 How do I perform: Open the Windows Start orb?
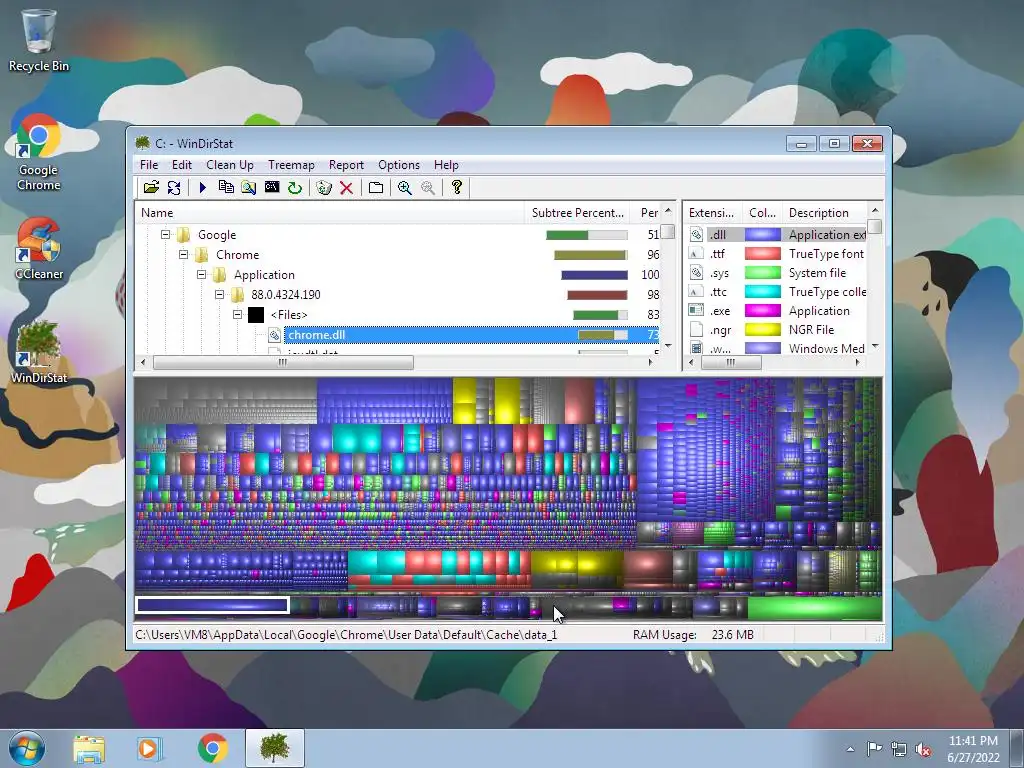pyautogui.click(x=27, y=748)
